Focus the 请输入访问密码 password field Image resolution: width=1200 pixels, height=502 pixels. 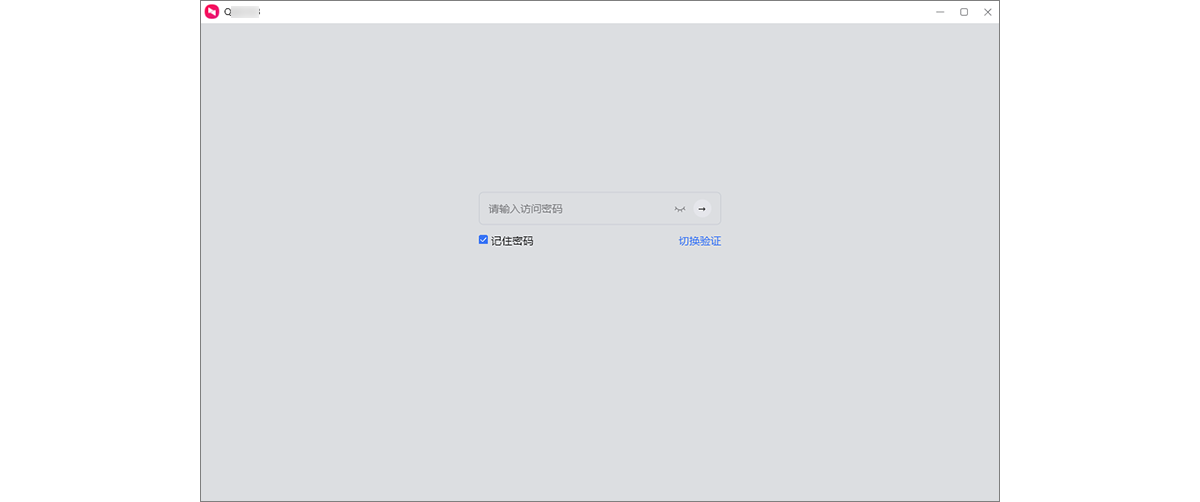click(570, 209)
